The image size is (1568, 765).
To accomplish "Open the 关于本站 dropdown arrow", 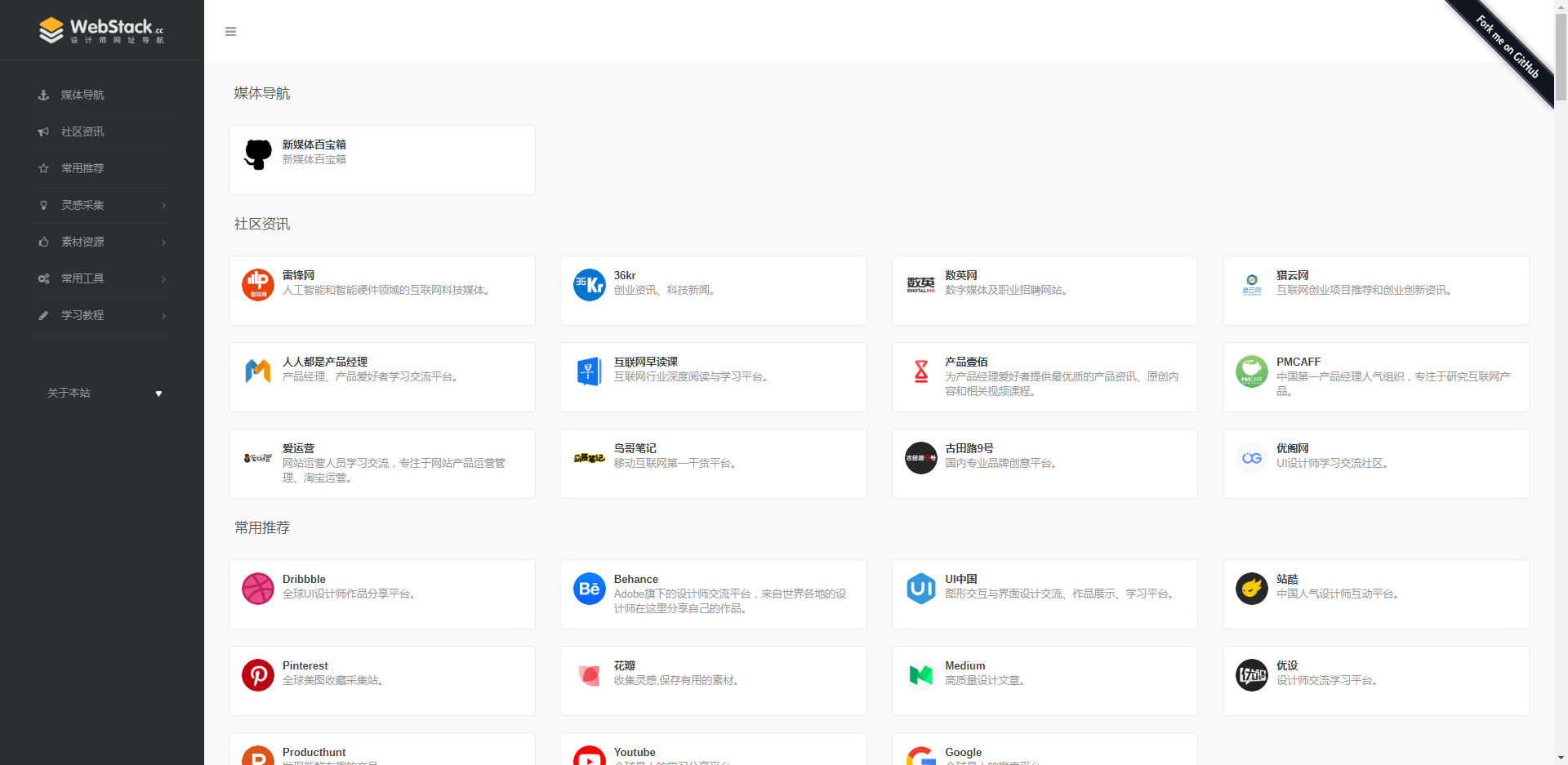I will tap(158, 394).
